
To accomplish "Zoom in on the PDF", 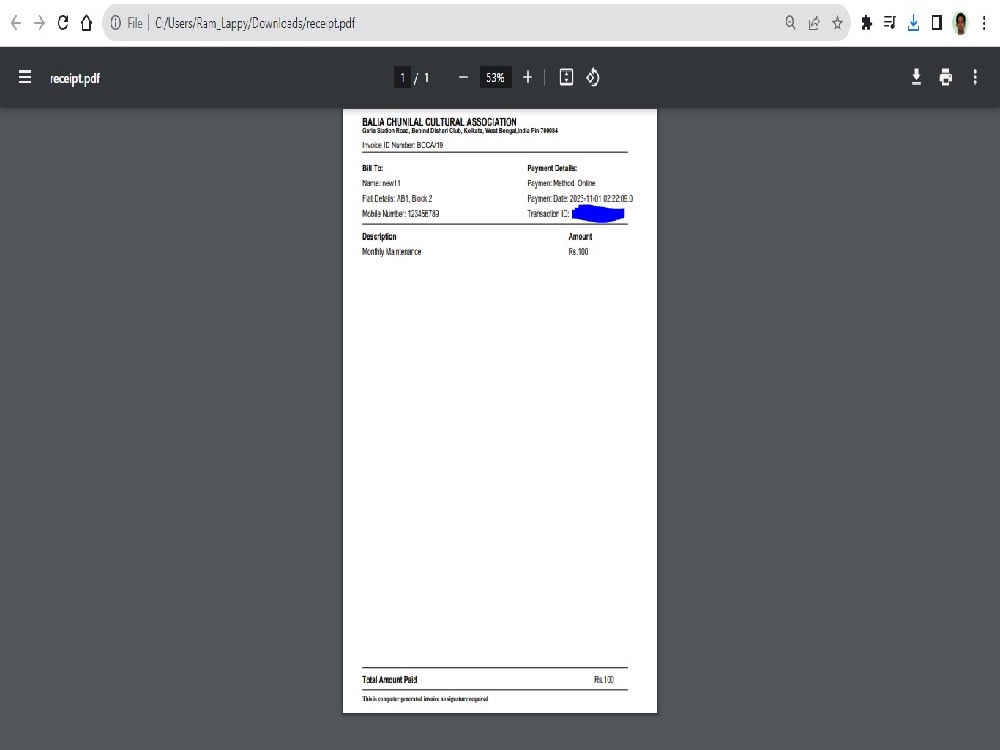I will [x=527, y=76].
